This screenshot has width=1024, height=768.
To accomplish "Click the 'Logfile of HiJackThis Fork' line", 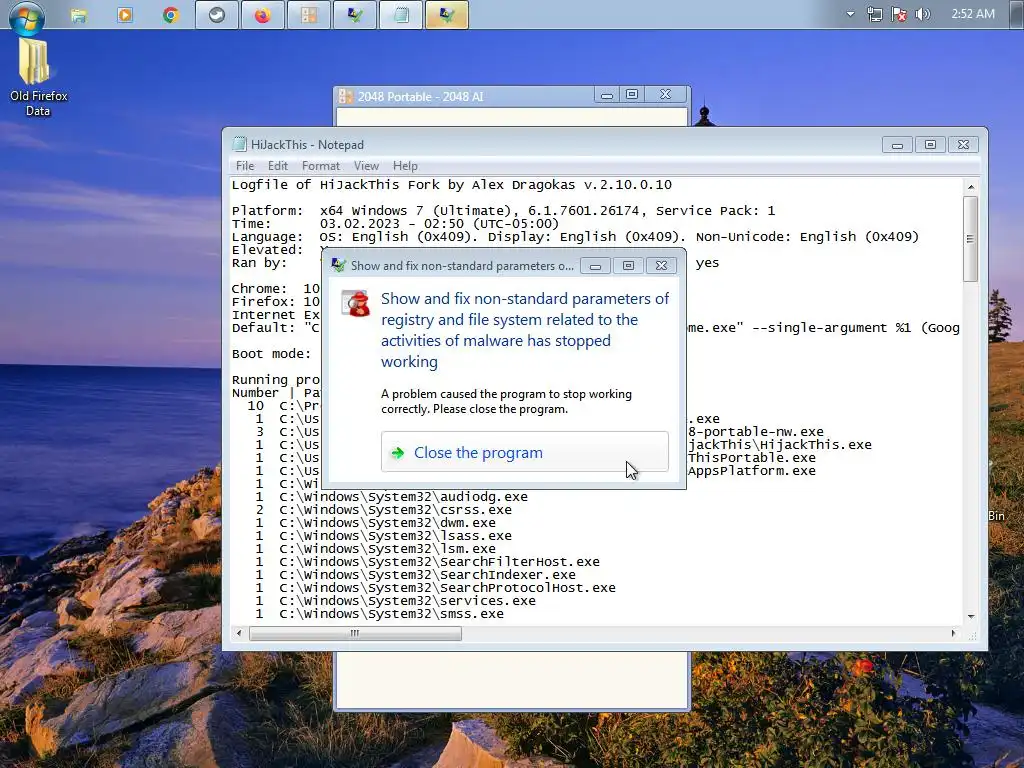I will [x=452, y=185].
